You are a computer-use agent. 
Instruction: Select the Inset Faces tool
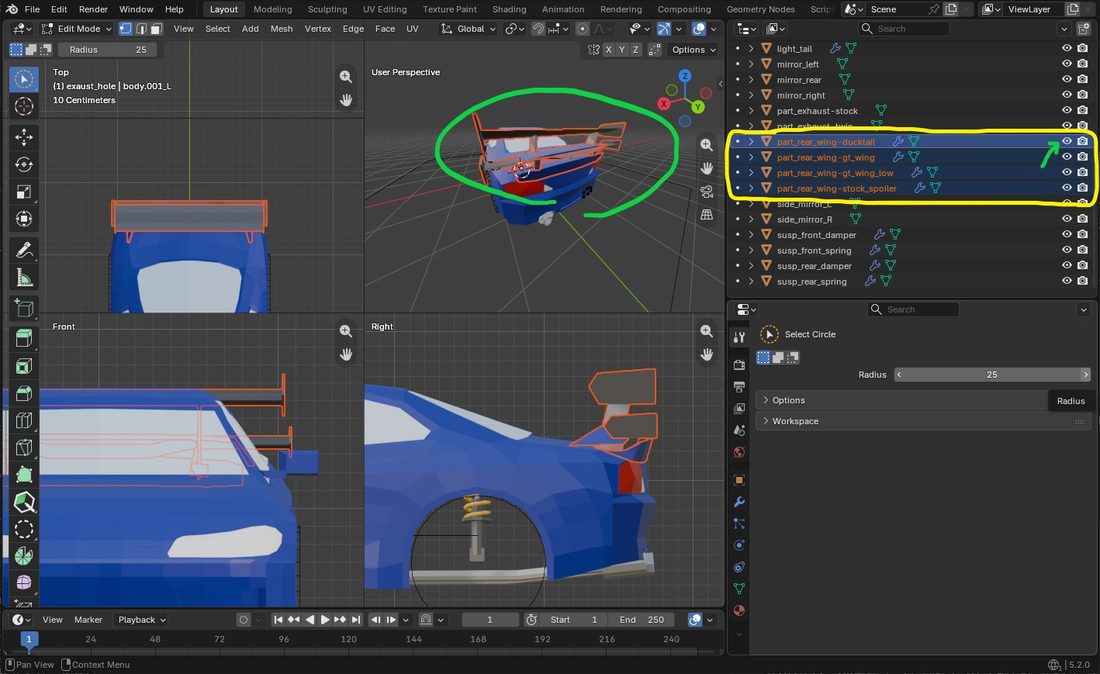click(24, 366)
